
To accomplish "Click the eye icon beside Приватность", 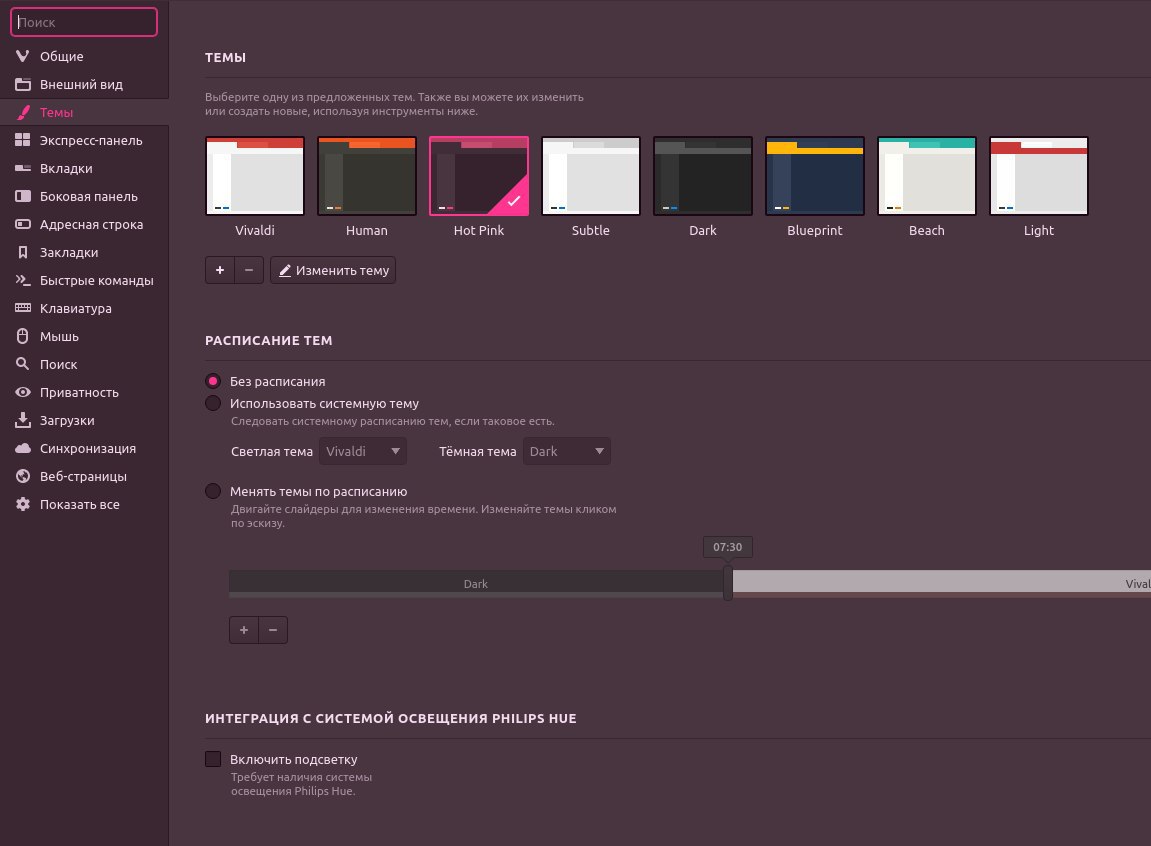I will pos(23,392).
